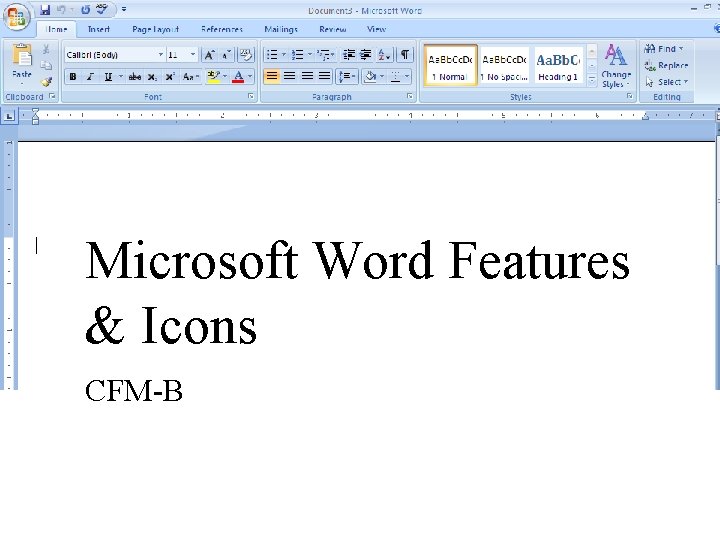The height and width of the screenshot is (540, 720).
Task: Expand the styles gallery More arrow
Action: (x=592, y=80)
